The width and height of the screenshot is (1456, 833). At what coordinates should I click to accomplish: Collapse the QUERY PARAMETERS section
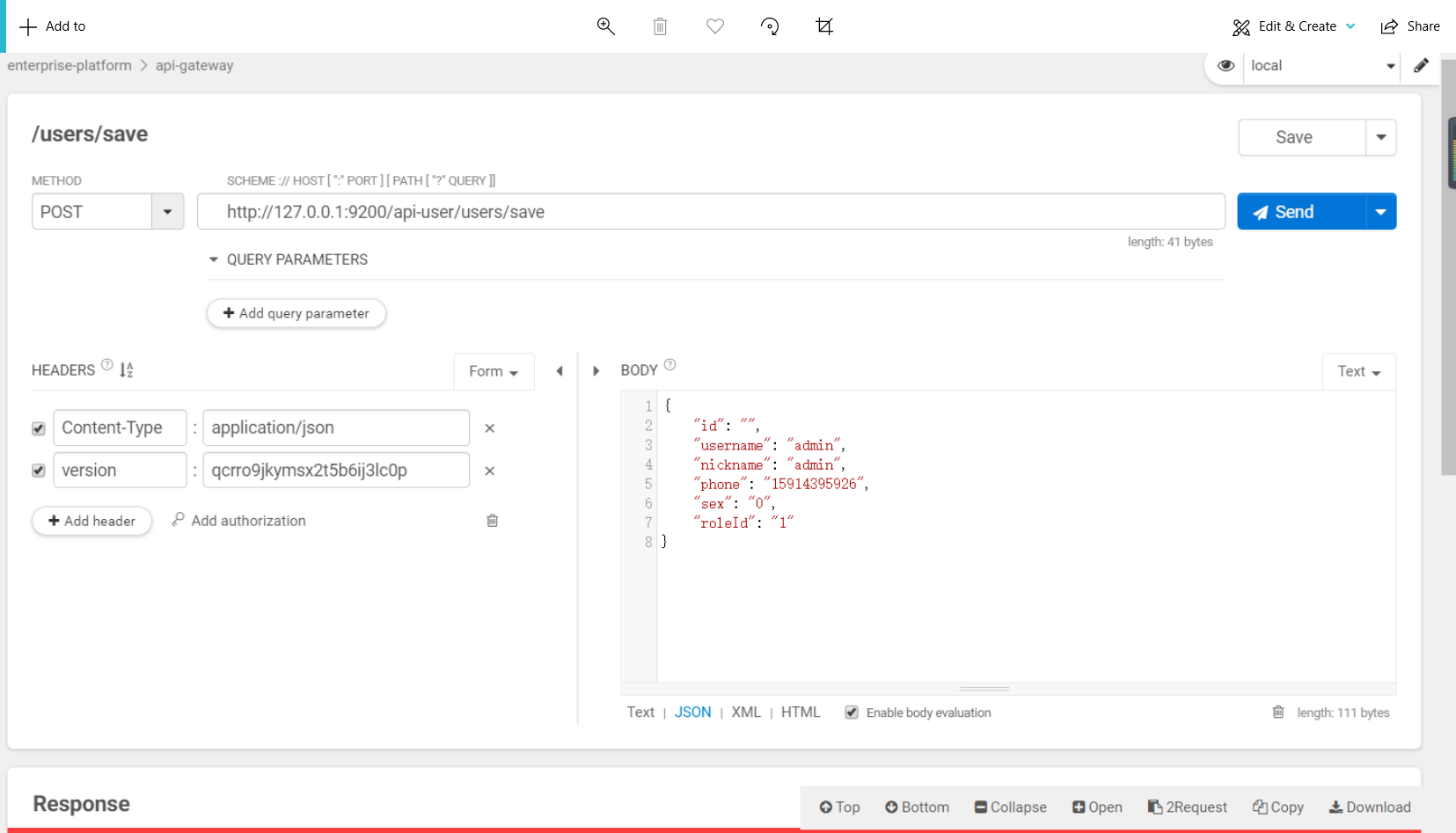pos(289,259)
